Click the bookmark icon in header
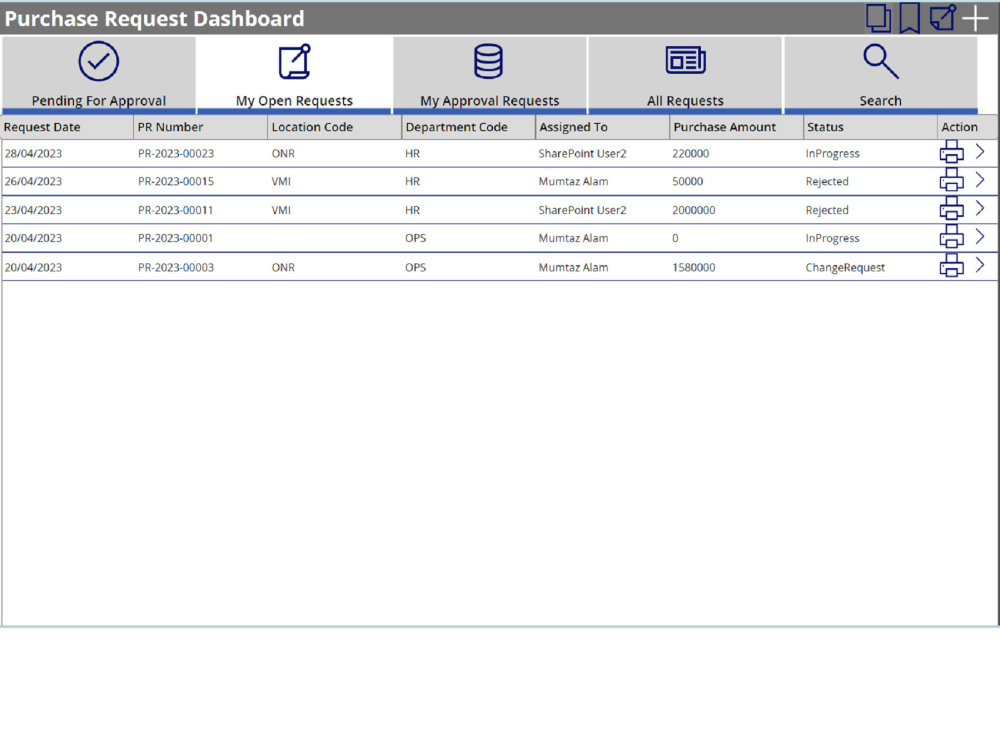The width and height of the screenshot is (1000, 750). (x=909, y=18)
